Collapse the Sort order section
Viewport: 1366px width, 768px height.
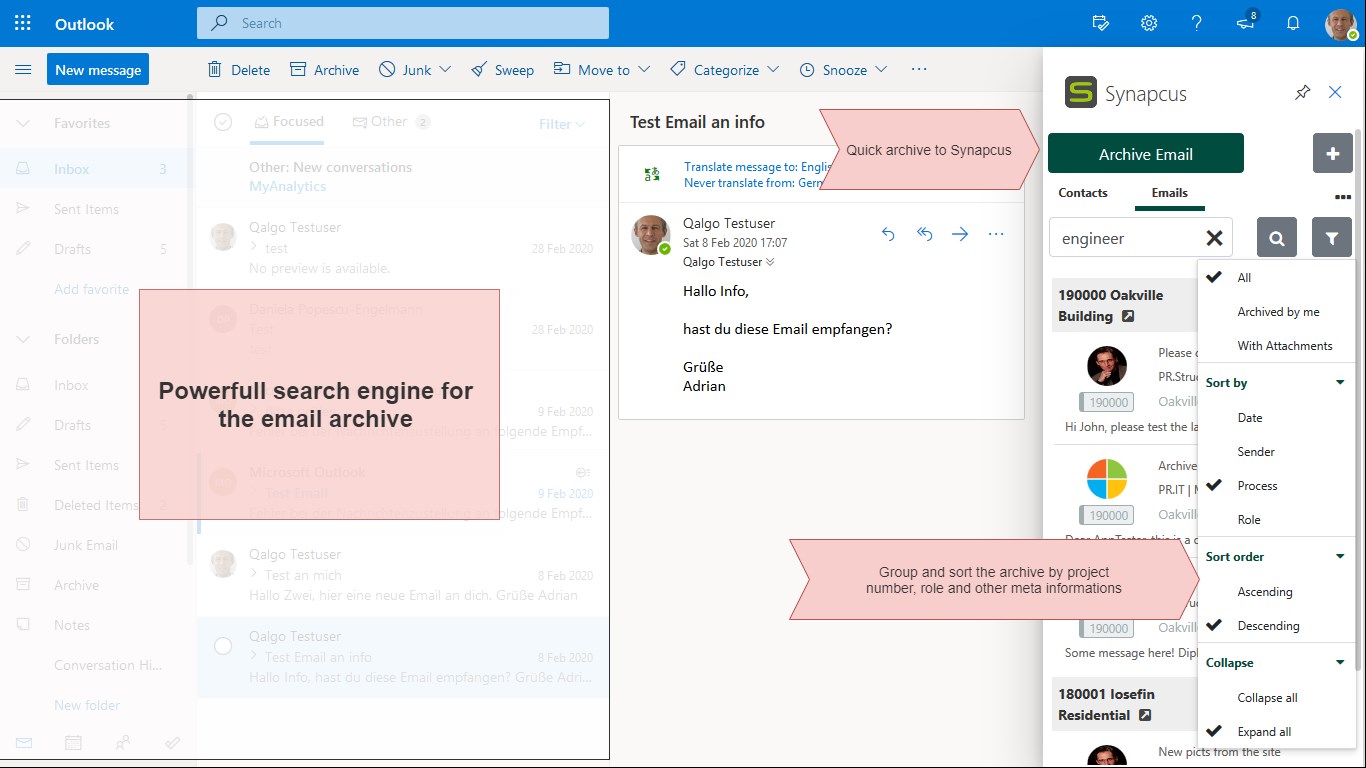1340,557
